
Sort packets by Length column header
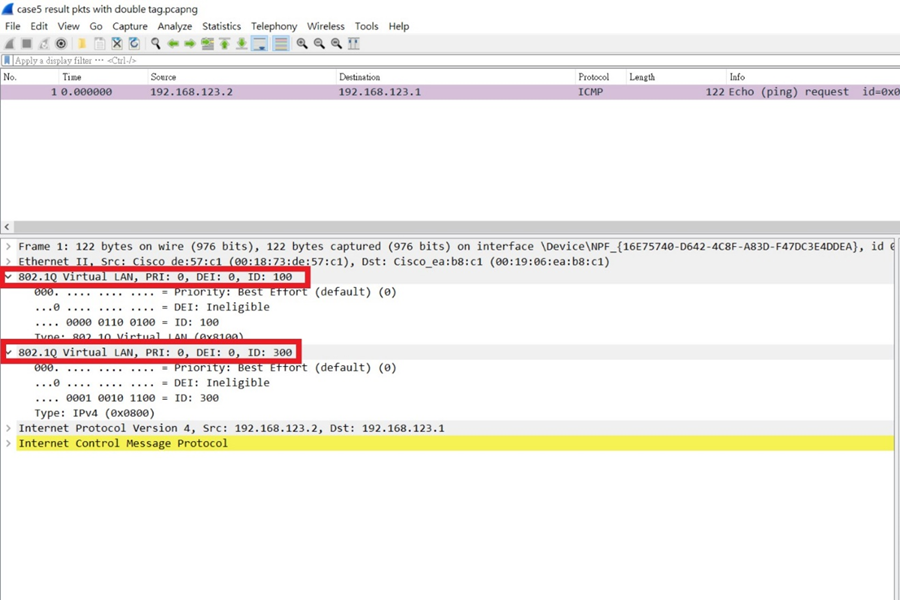pyautogui.click(x=676, y=77)
